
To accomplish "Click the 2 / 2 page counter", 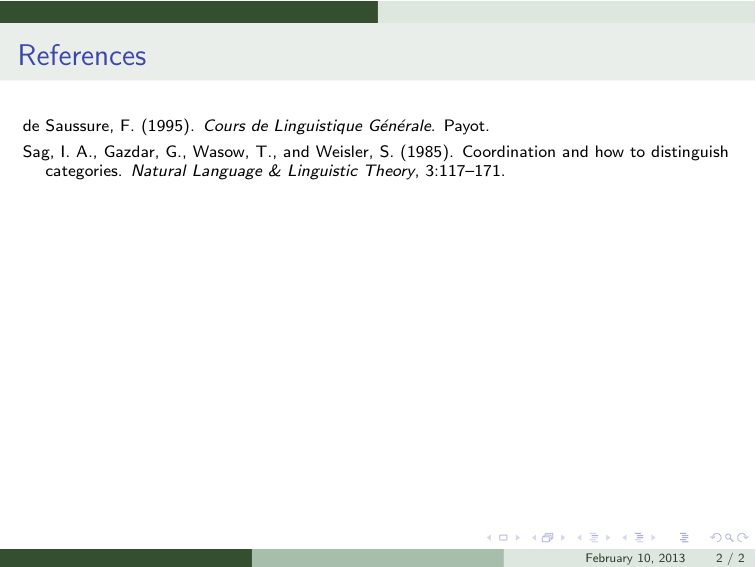I will tap(730, 558).
